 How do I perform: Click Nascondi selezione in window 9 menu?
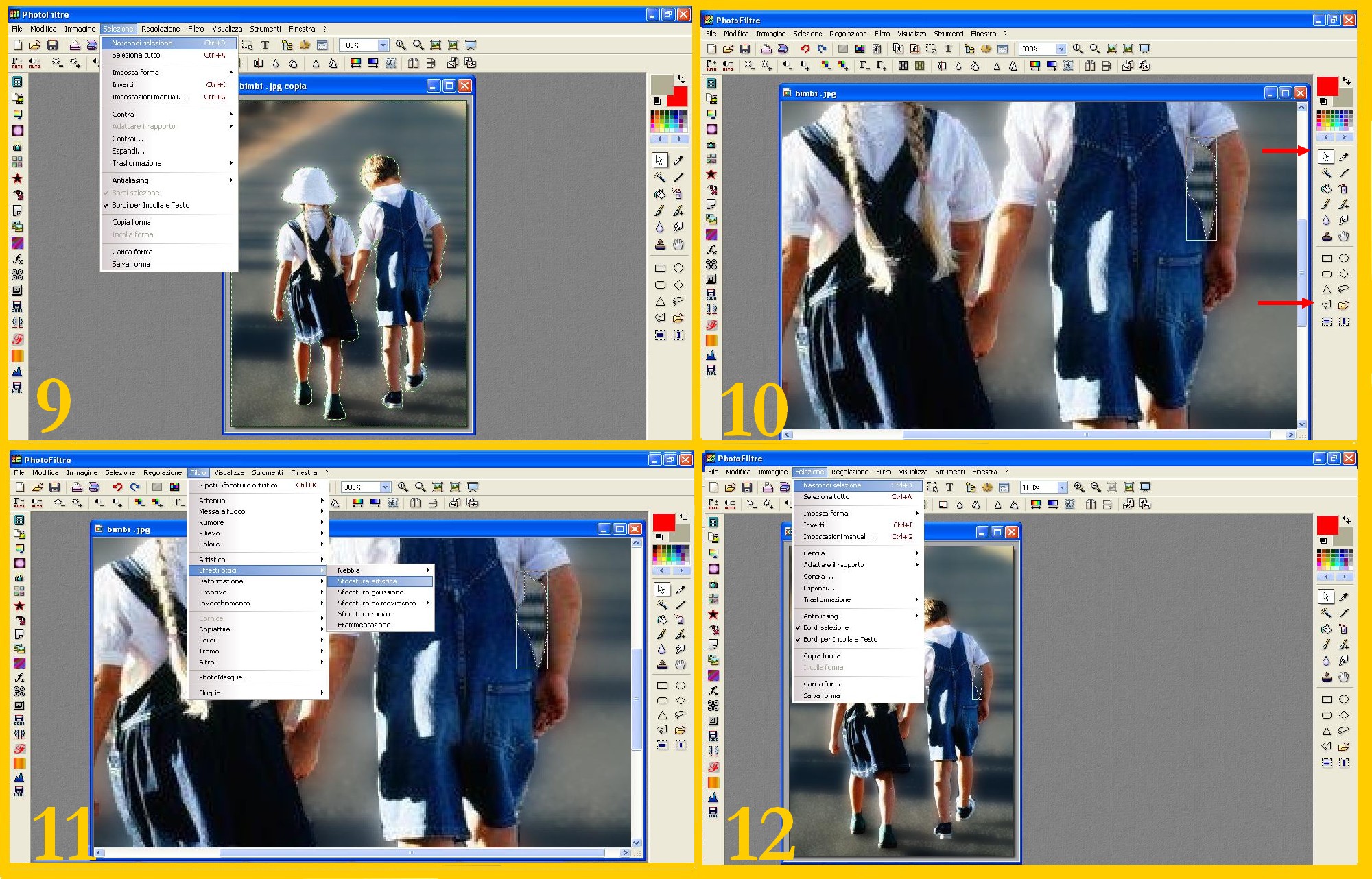click(142, 43)
